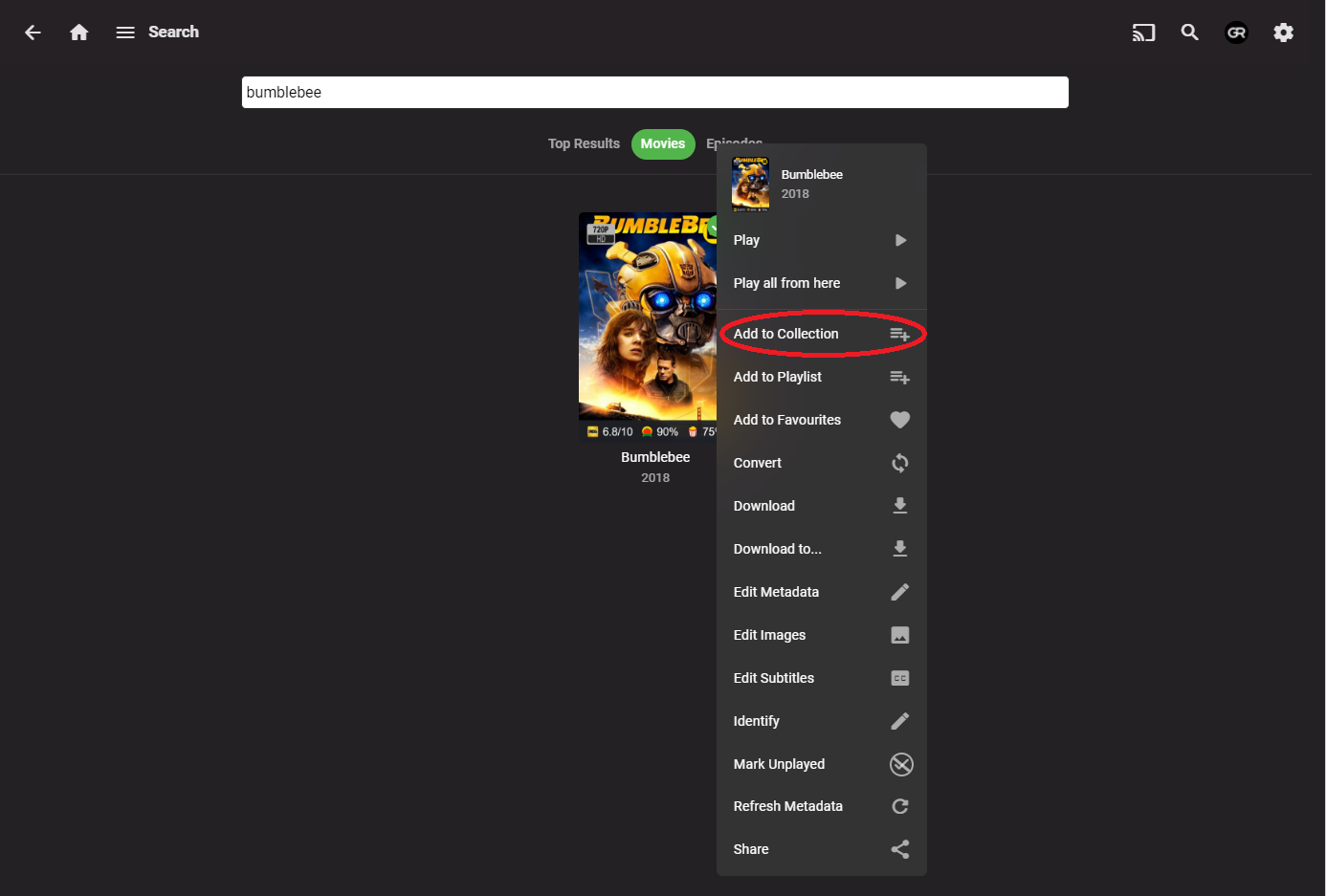This screenshot has width=1326, height=896.
Task: Click the Bumblebee title under the poster
Action: click(x=655, y=457)
